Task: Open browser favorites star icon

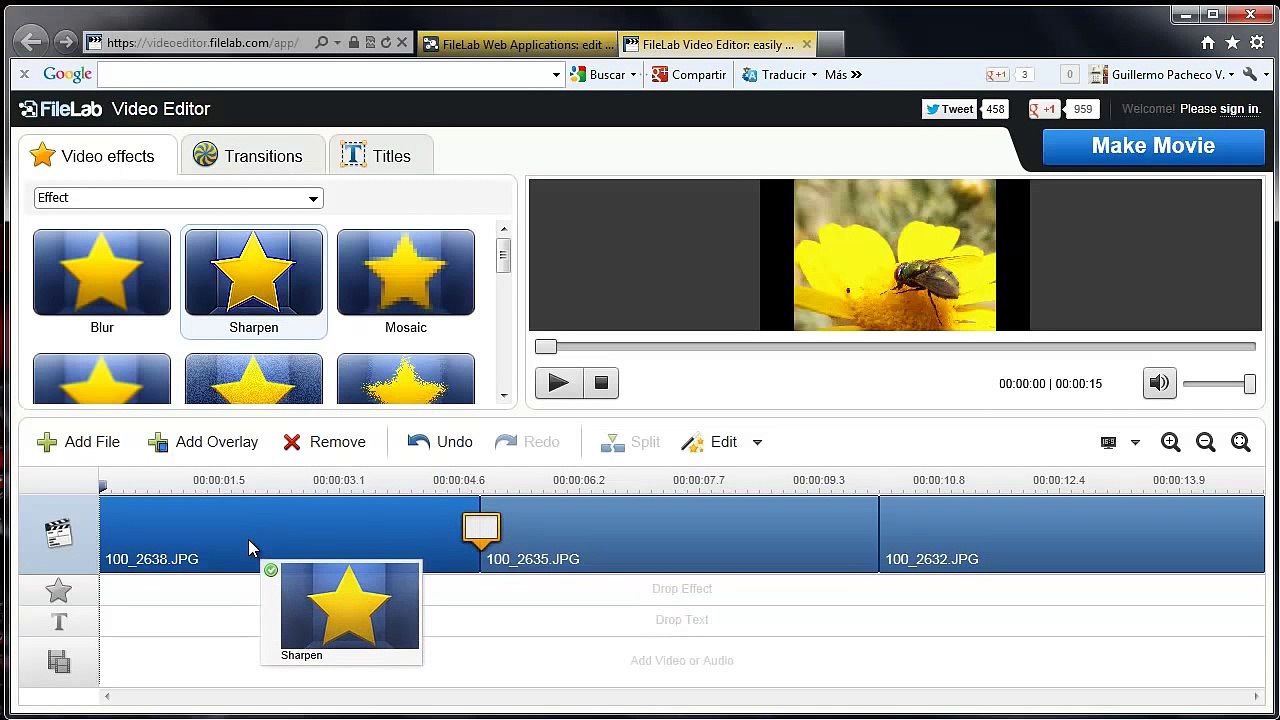Action: click(1232, 43)
